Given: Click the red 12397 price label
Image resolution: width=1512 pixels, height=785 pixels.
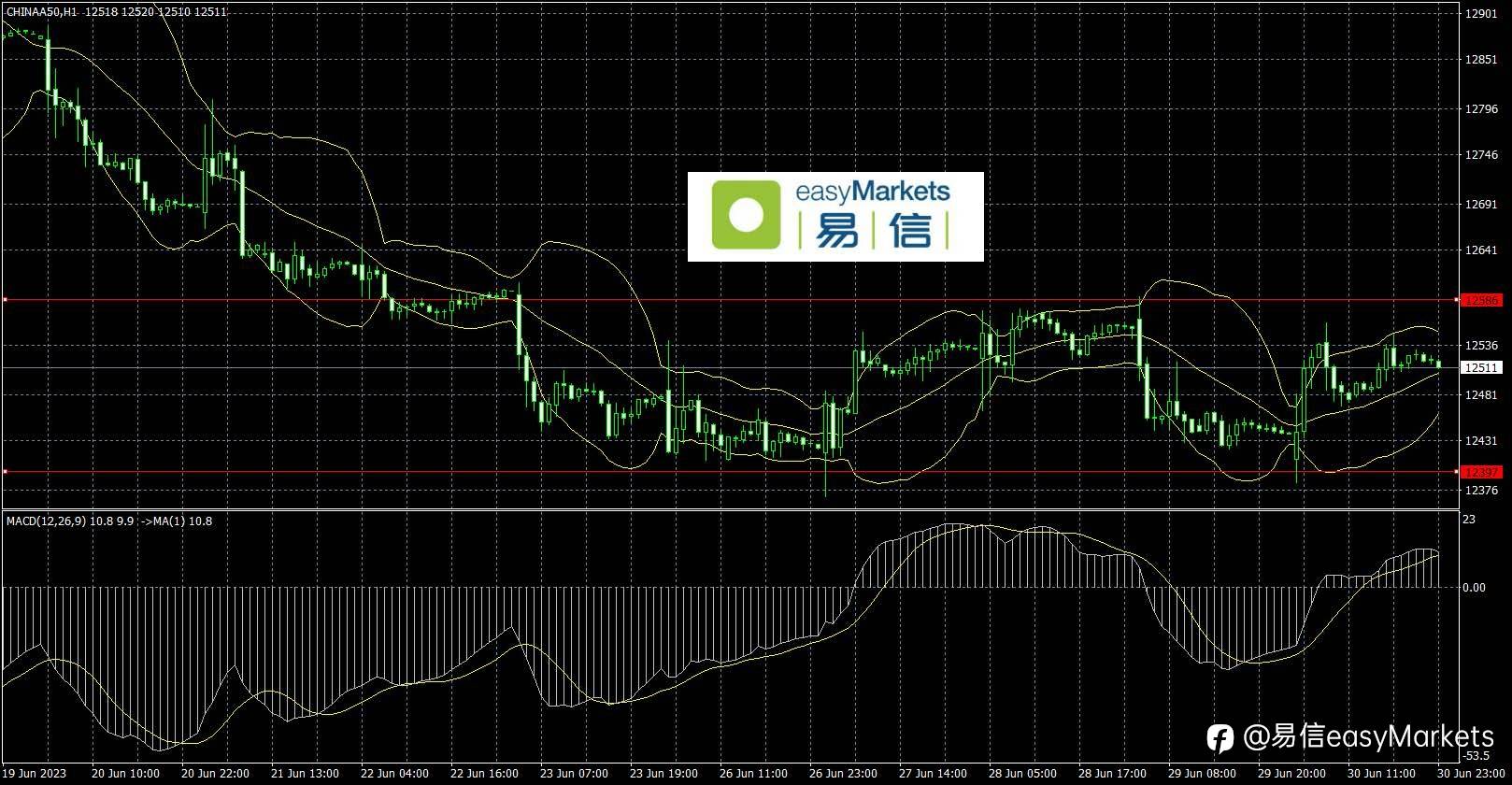Looking at the screenshot, I should click(x=1482, y=472).
